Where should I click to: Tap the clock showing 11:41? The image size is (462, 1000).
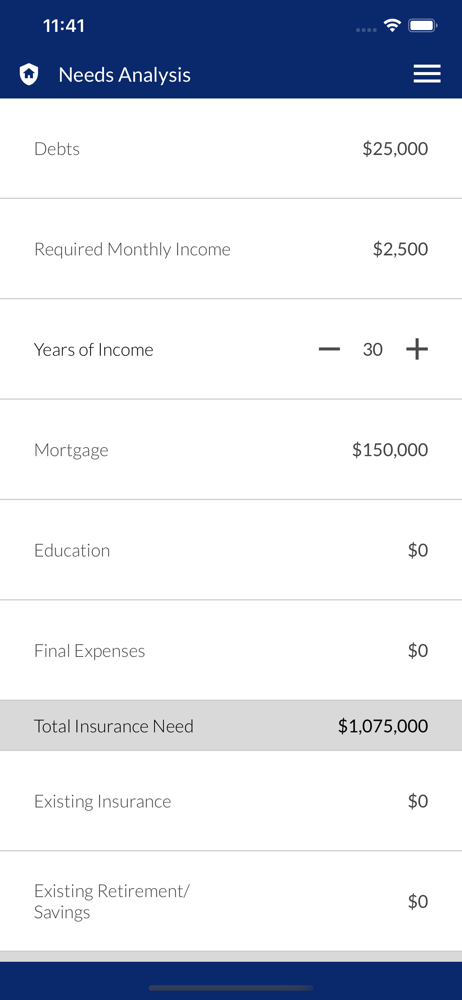coord(64,26)
